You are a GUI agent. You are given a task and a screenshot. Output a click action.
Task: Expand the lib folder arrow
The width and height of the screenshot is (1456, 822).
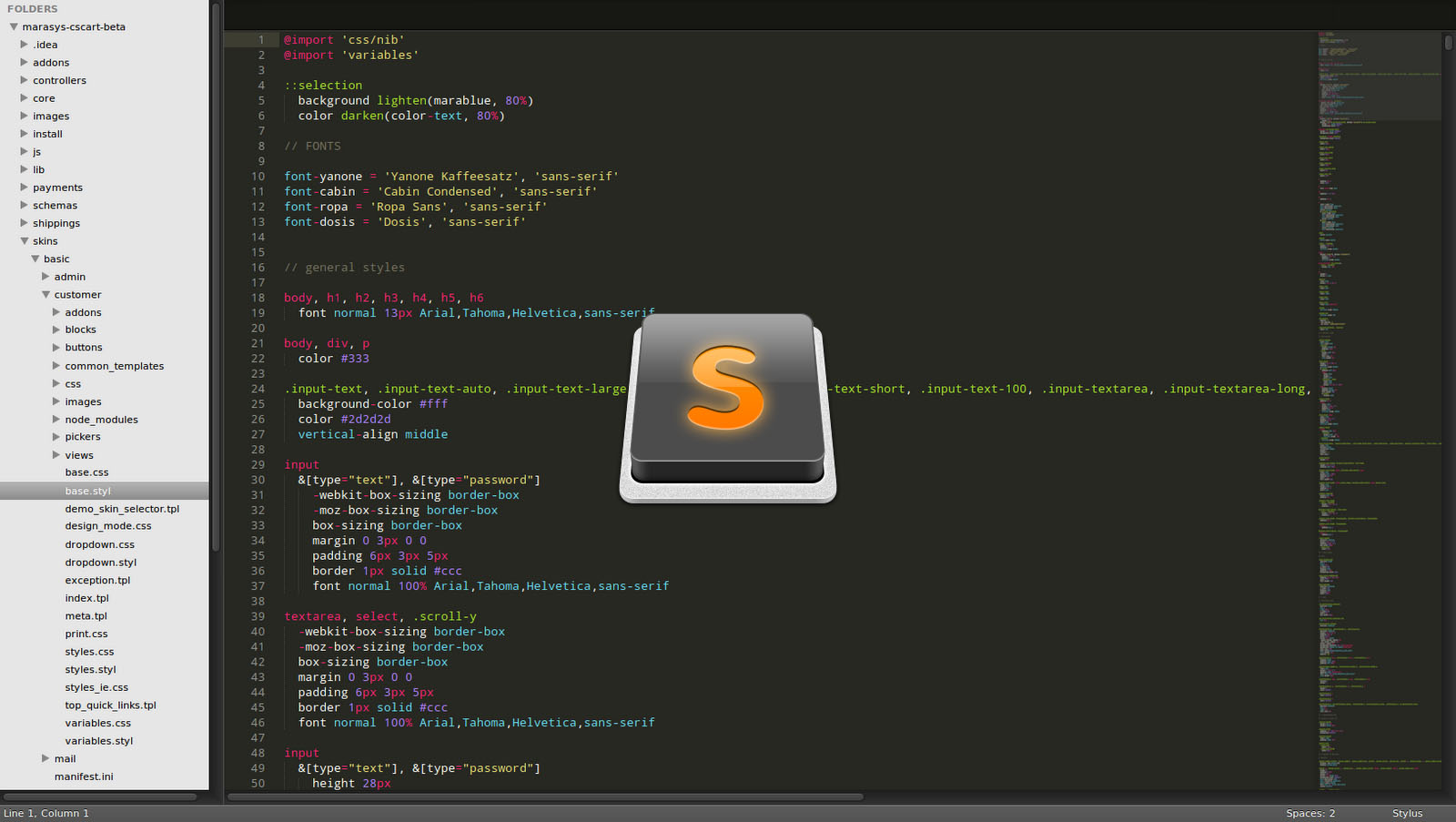25,169
